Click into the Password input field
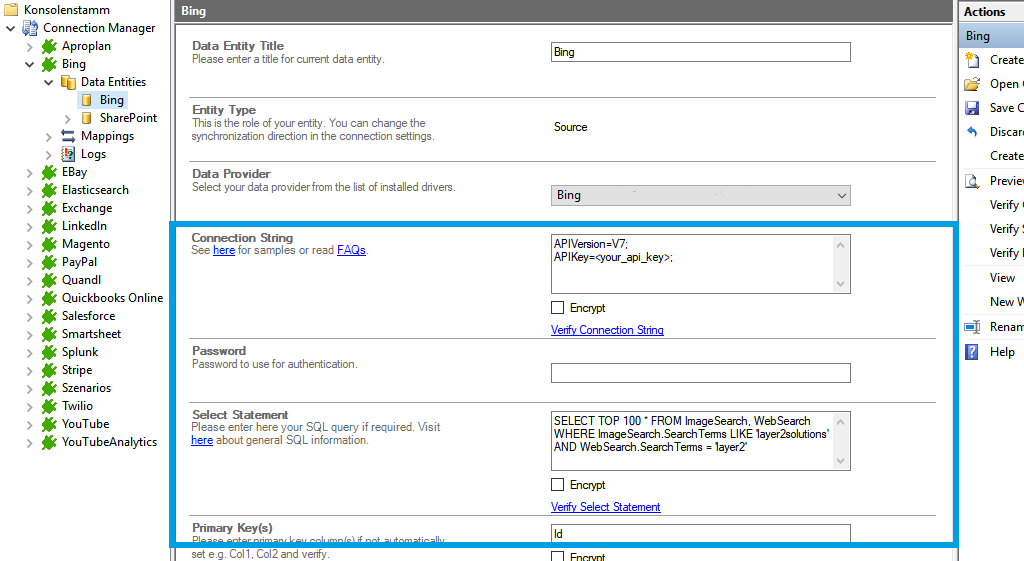Screen dimensions: 1024x561 pyautogui.click(x=700, y=373)
